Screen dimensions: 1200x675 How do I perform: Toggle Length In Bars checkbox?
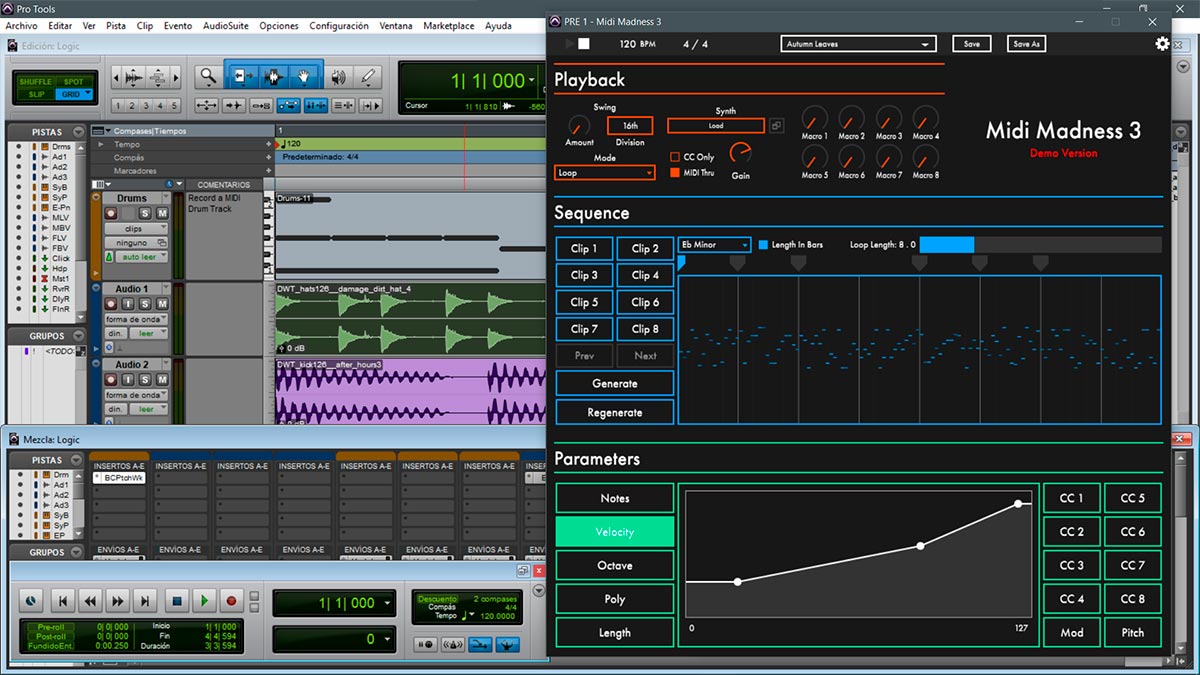763,244
